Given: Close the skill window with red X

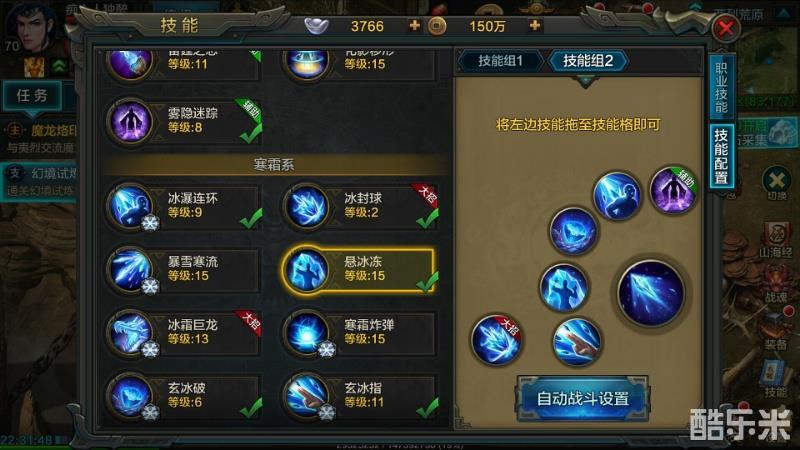Looking at the screenshot, I should [x=726, y=28].
